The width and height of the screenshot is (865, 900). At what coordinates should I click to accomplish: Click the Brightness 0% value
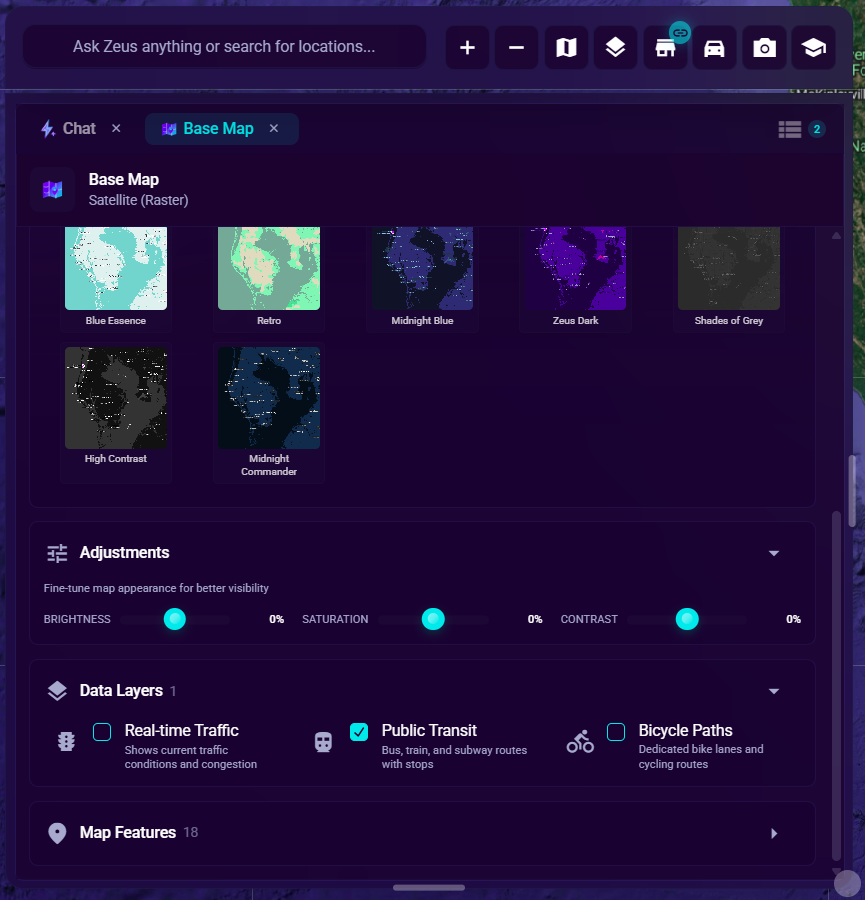[x=277, y=619]
